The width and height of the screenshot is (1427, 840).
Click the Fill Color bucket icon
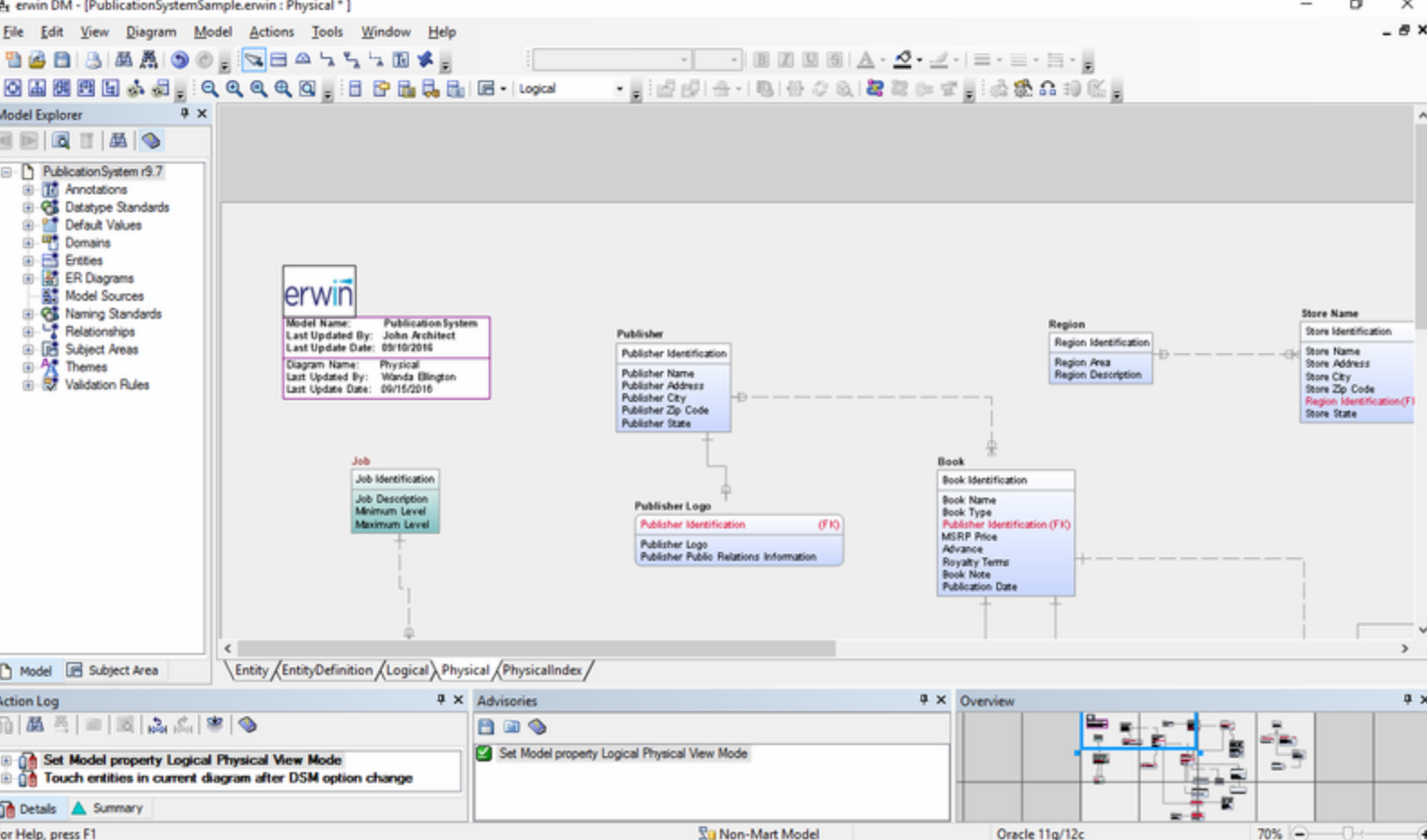click(x=902, y=60)
